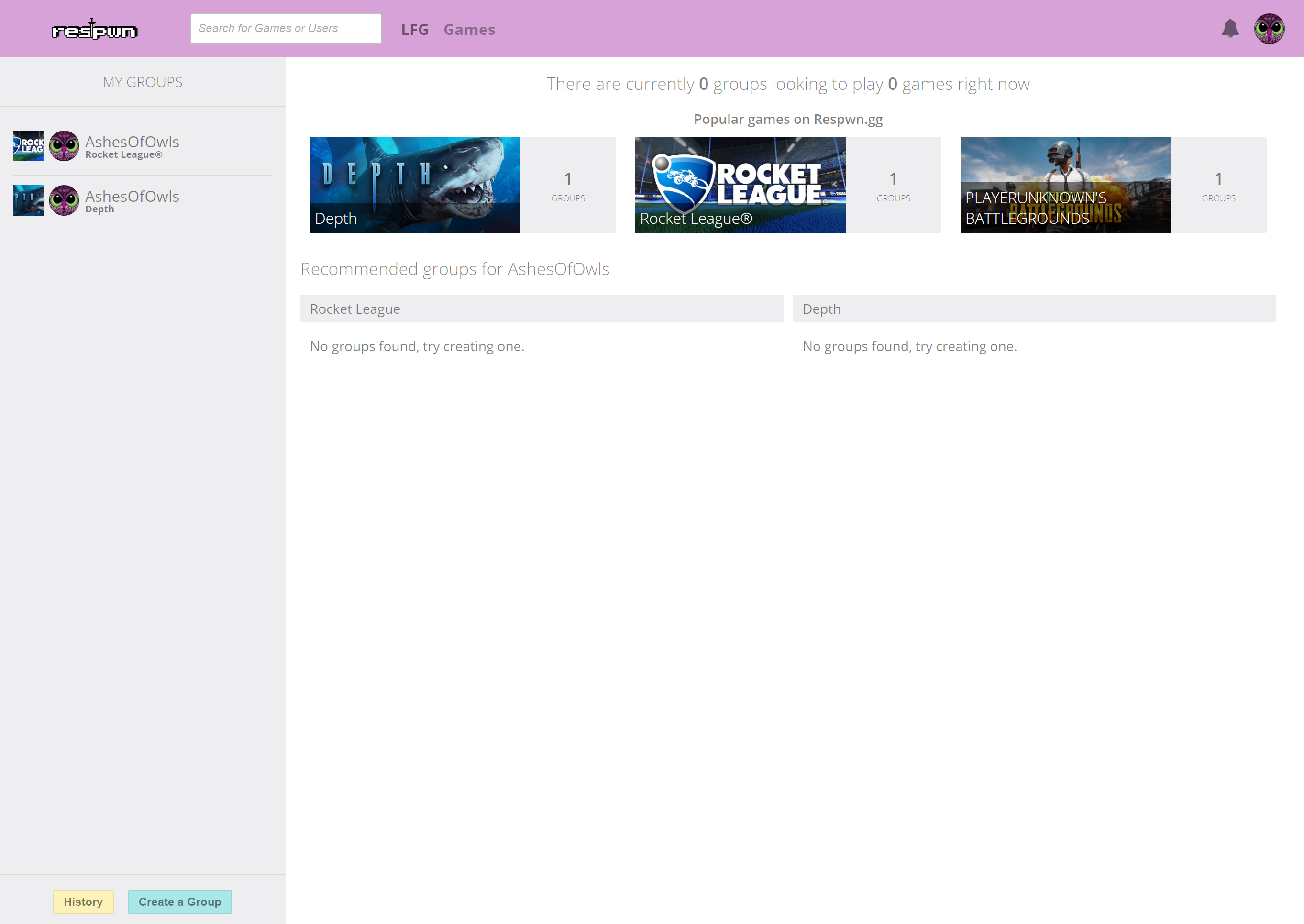Click owl avatar beside Depth group
1304x924 pixels.
point(64,200)
